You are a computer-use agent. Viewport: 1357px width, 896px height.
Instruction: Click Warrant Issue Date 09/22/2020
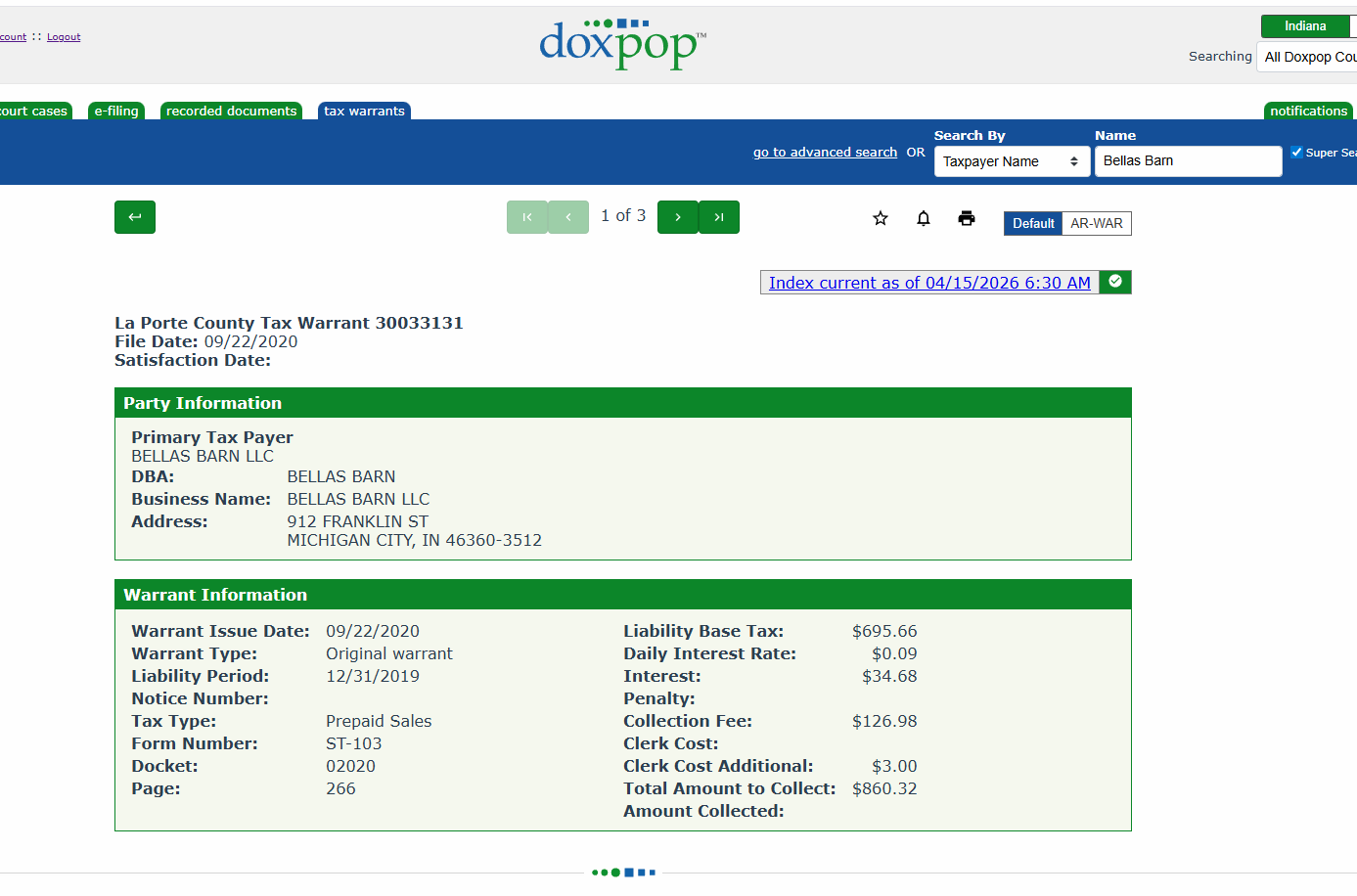(373, 631)
